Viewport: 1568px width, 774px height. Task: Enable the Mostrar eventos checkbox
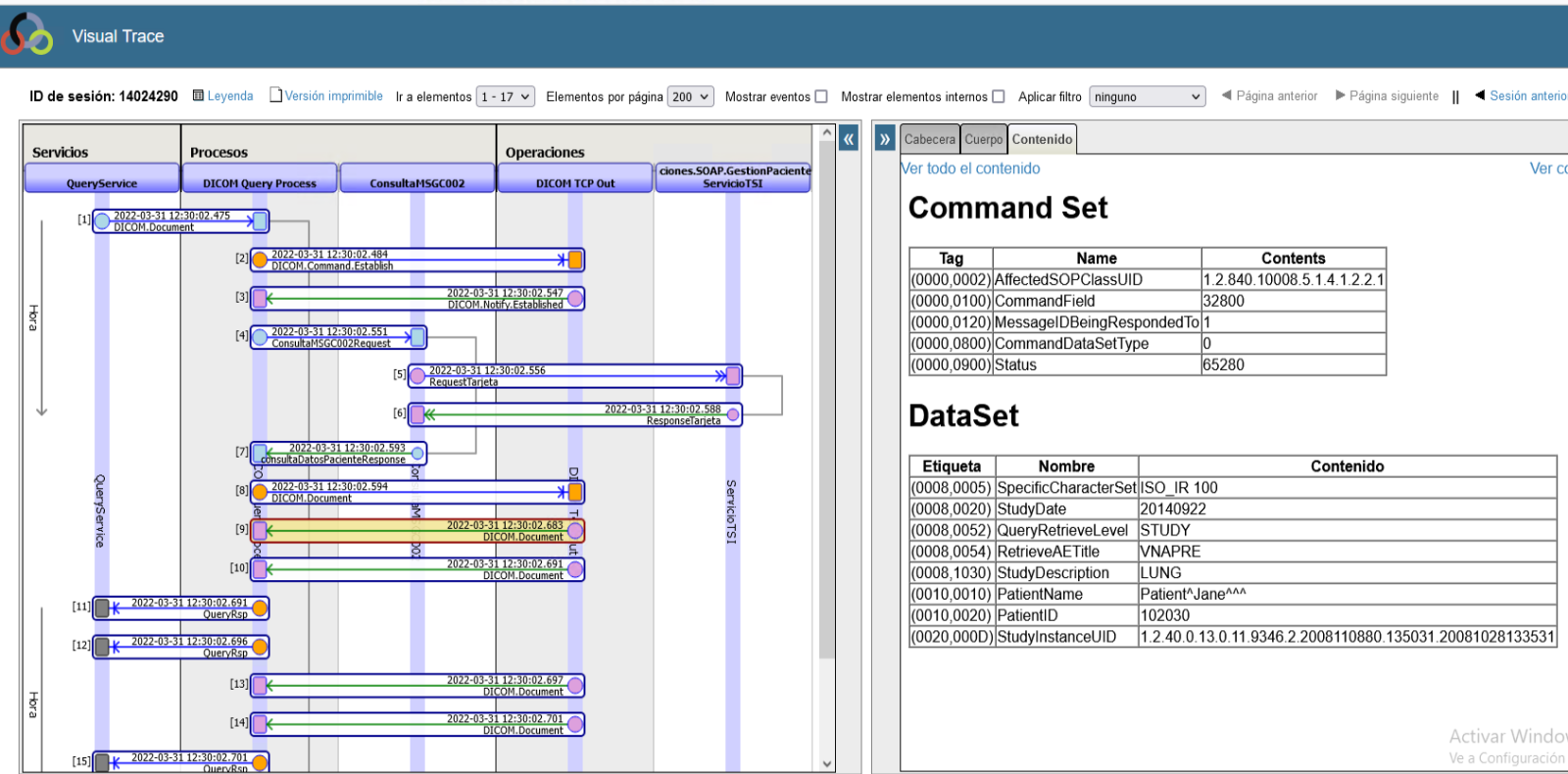click(x=821, y=97)
